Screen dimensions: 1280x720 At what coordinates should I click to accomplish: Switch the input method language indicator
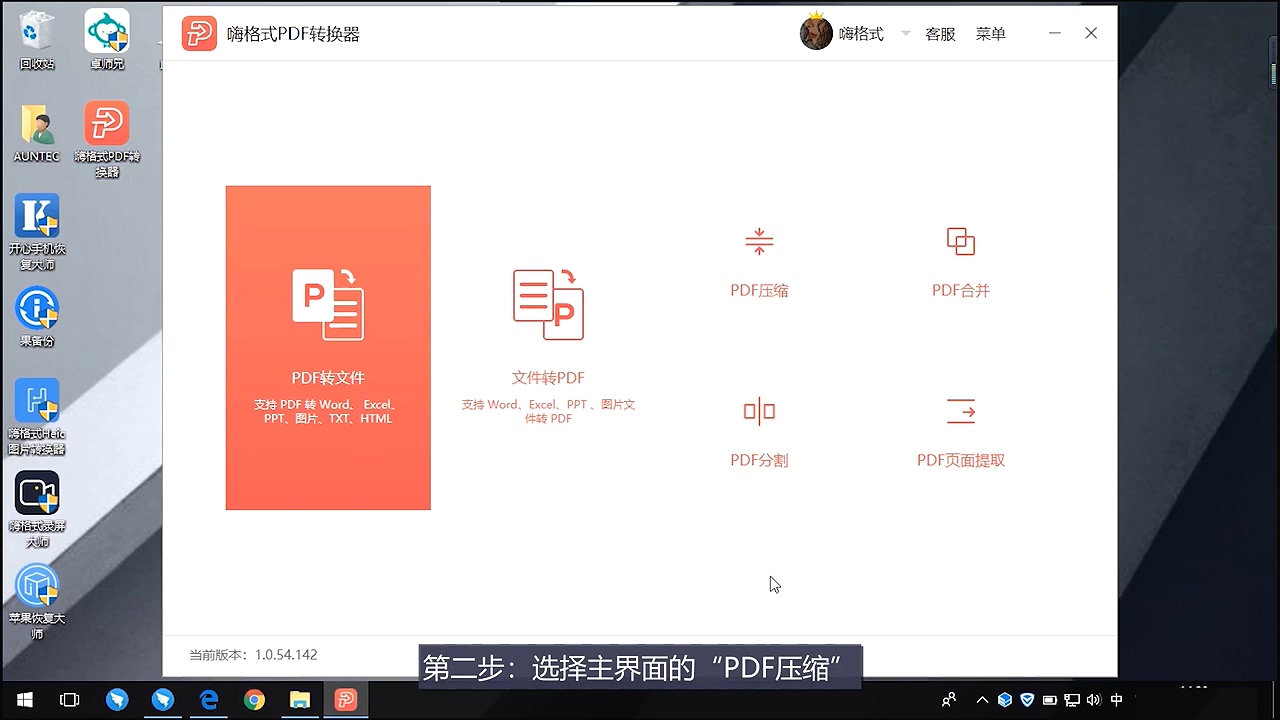(1117, 700)
